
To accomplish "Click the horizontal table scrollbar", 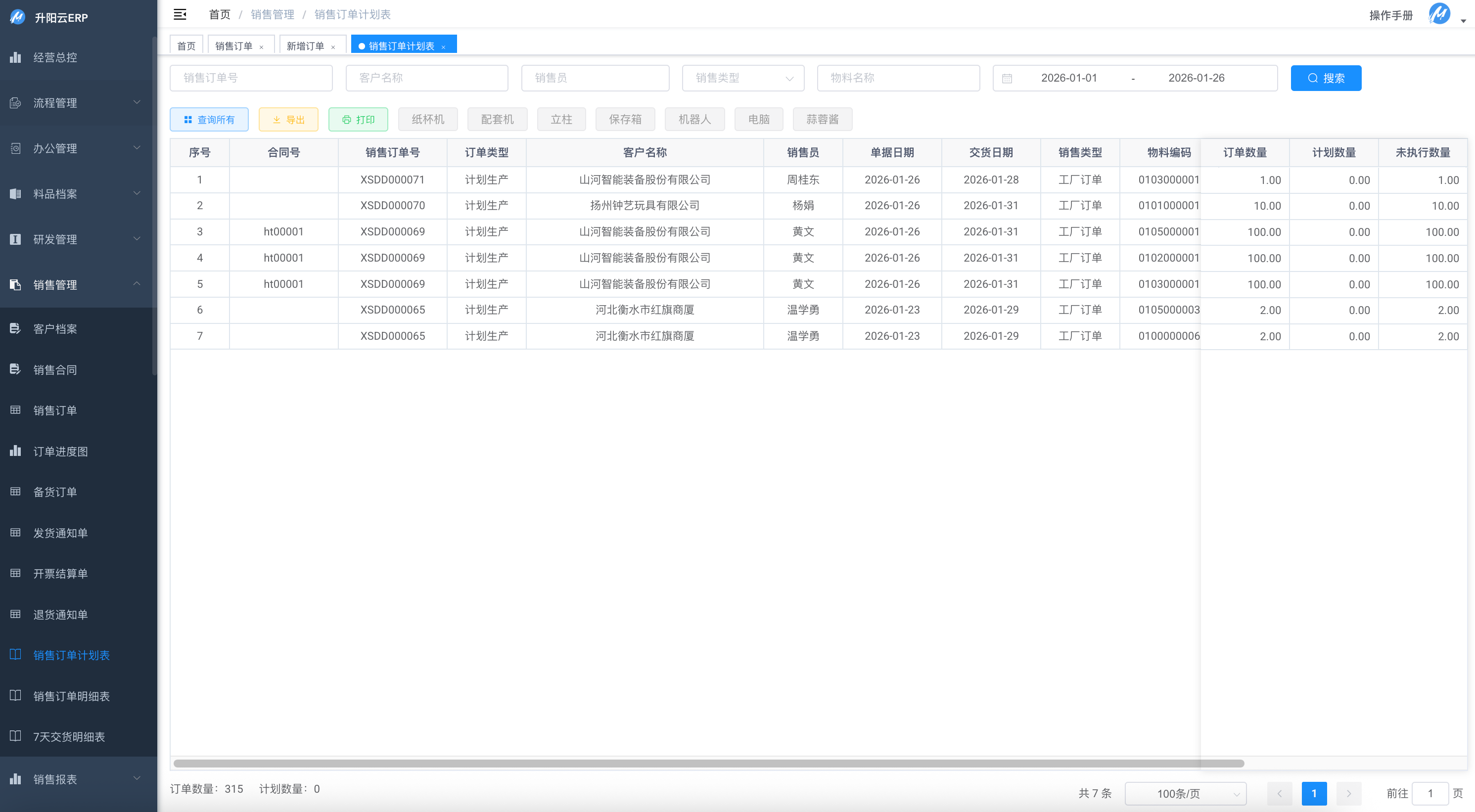I will [x=708, y=763].
